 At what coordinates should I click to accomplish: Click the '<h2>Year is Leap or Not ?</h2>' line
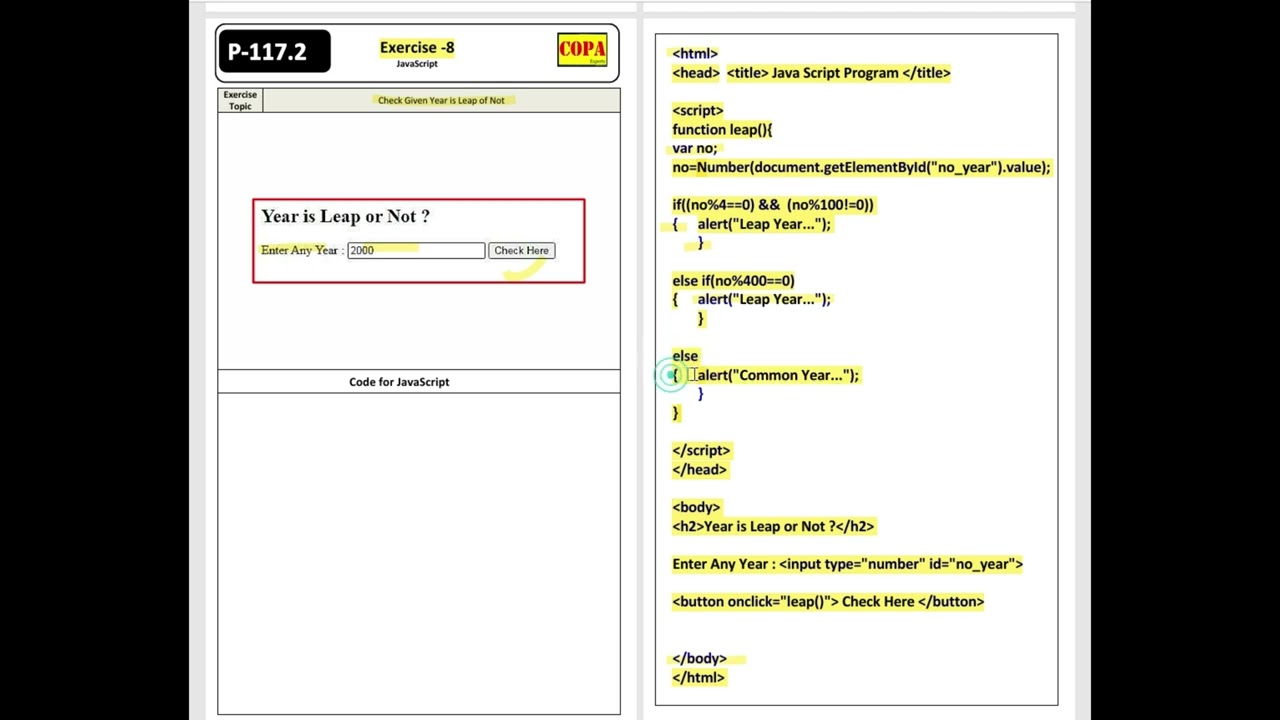click(773, 526)
